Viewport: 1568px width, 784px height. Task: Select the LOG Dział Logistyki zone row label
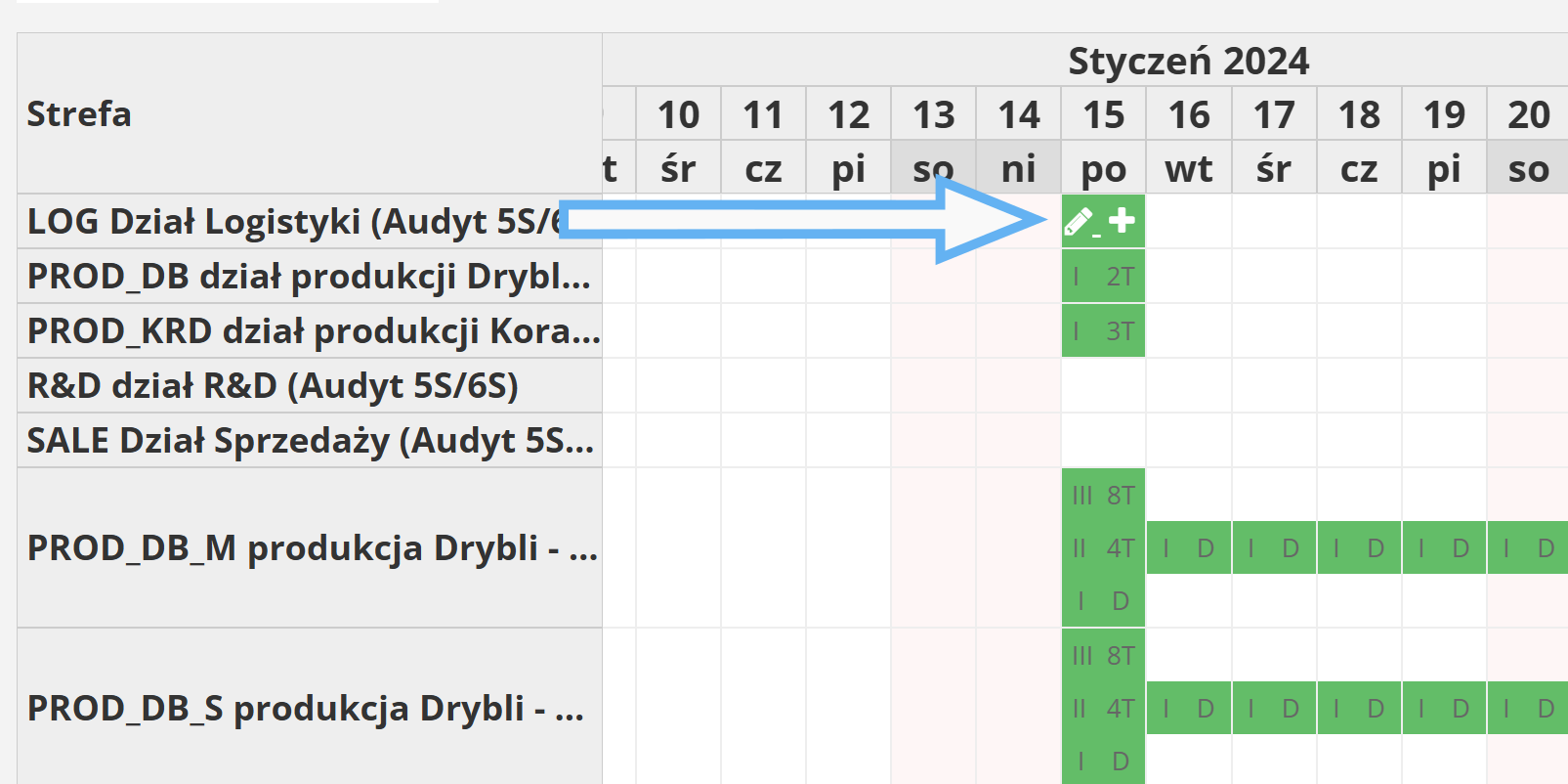tap(293, 222)
